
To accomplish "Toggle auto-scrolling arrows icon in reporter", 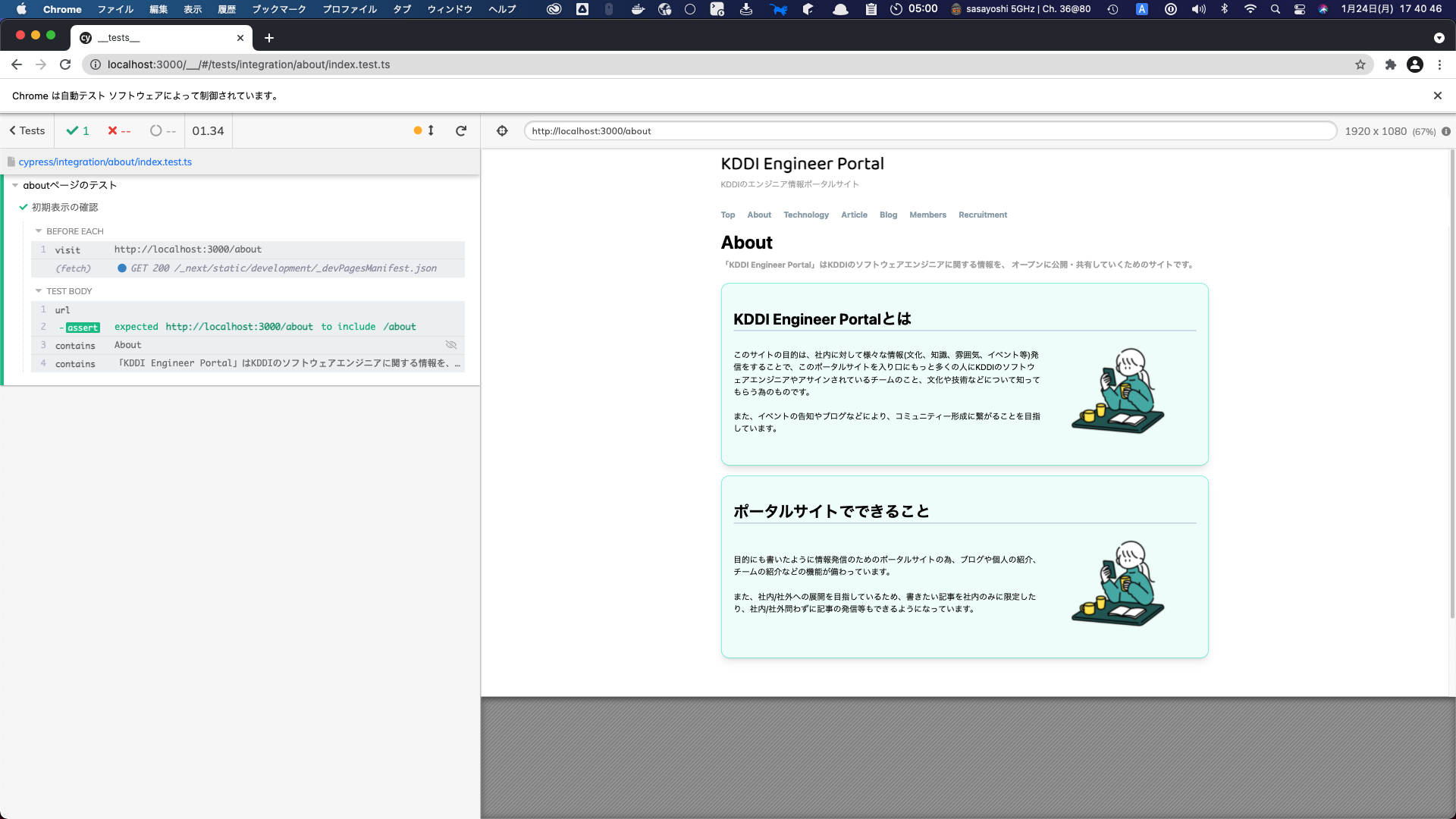I will (430, 130).
